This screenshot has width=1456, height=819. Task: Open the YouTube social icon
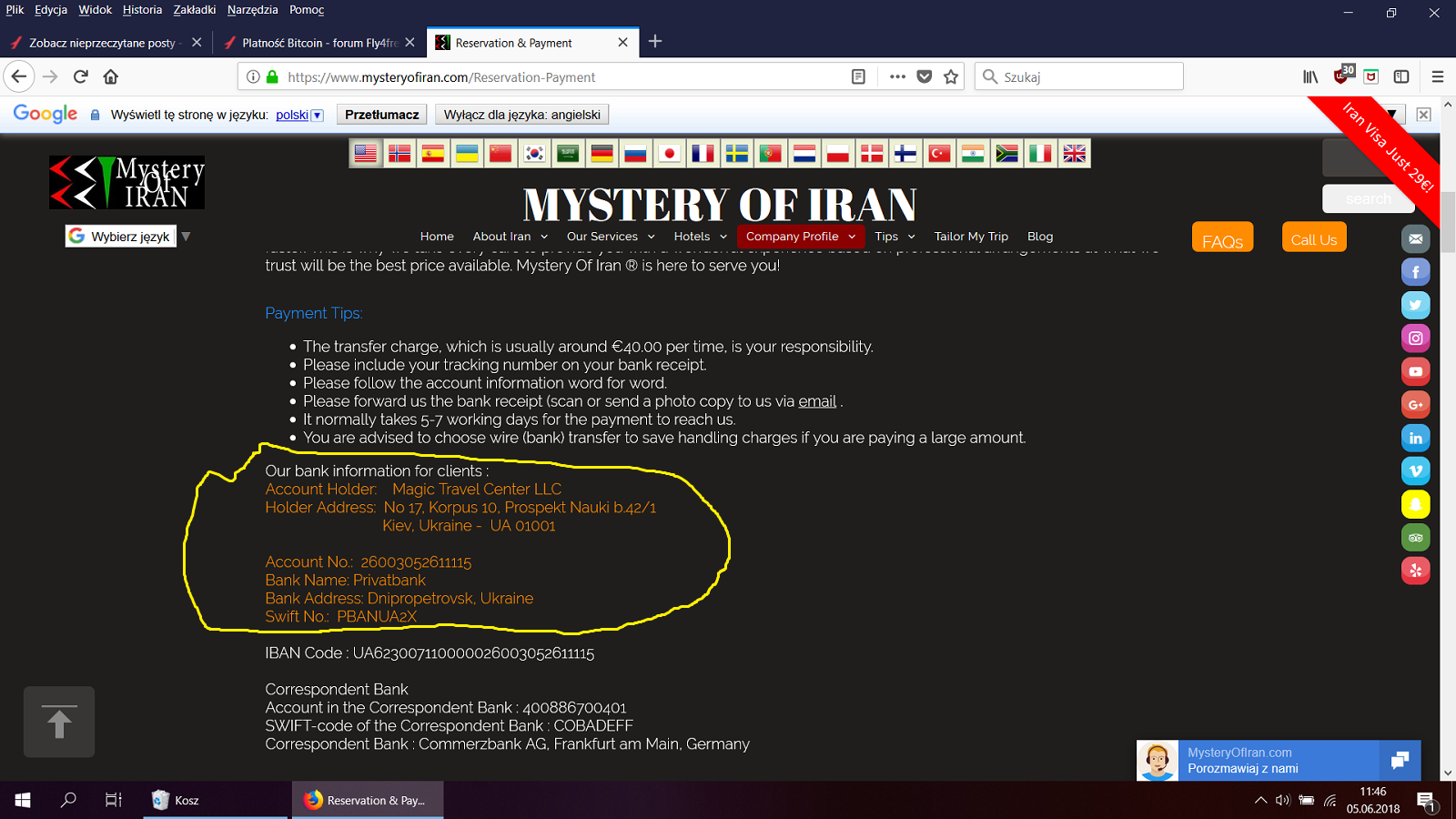(1416, 371)
